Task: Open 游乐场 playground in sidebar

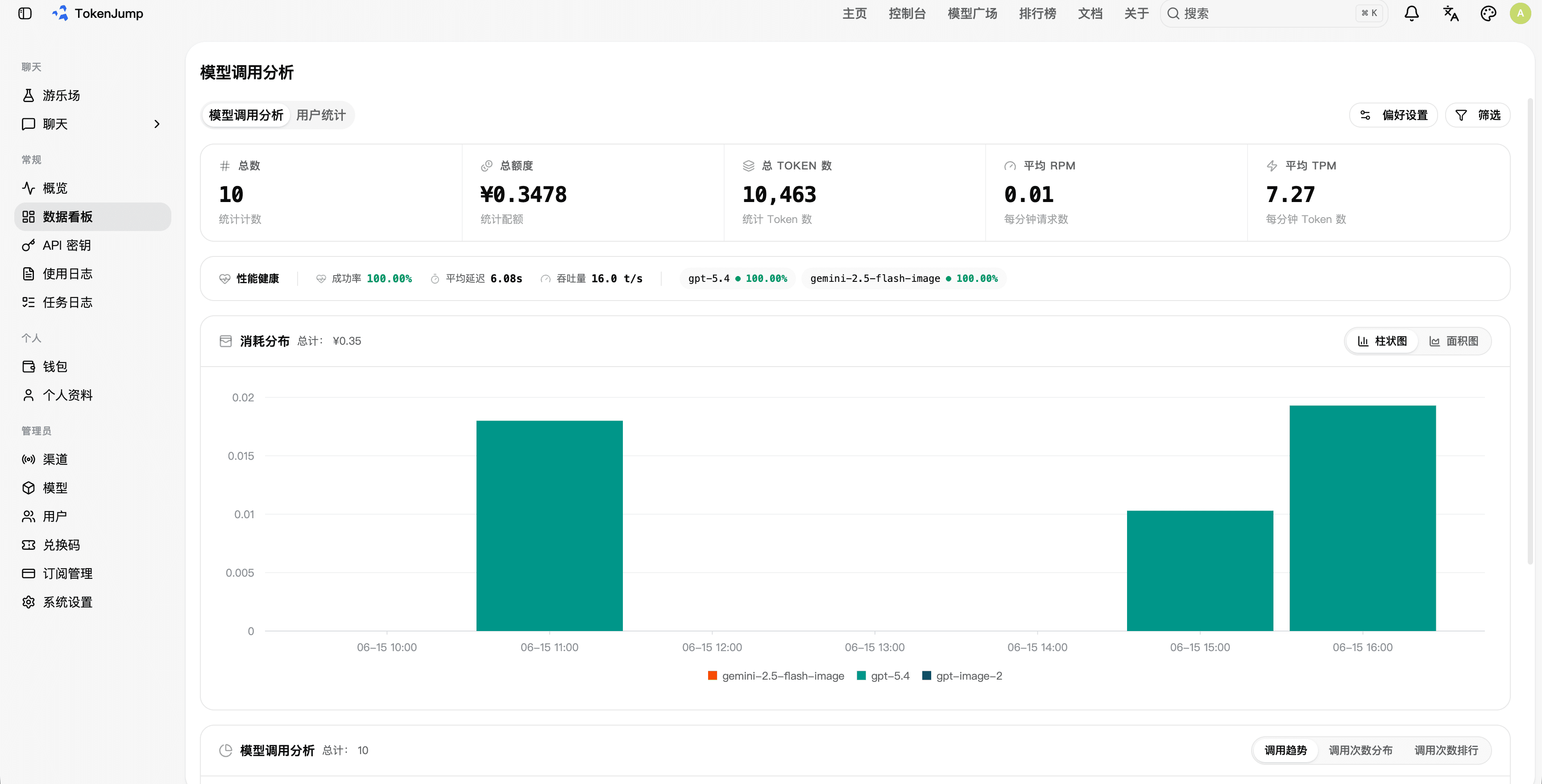Action: click(x=93, y=95)
